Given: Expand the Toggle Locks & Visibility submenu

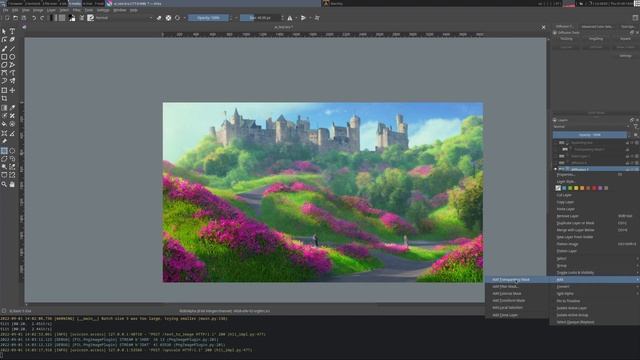Looking at the screenshot, I should point(594,273).
